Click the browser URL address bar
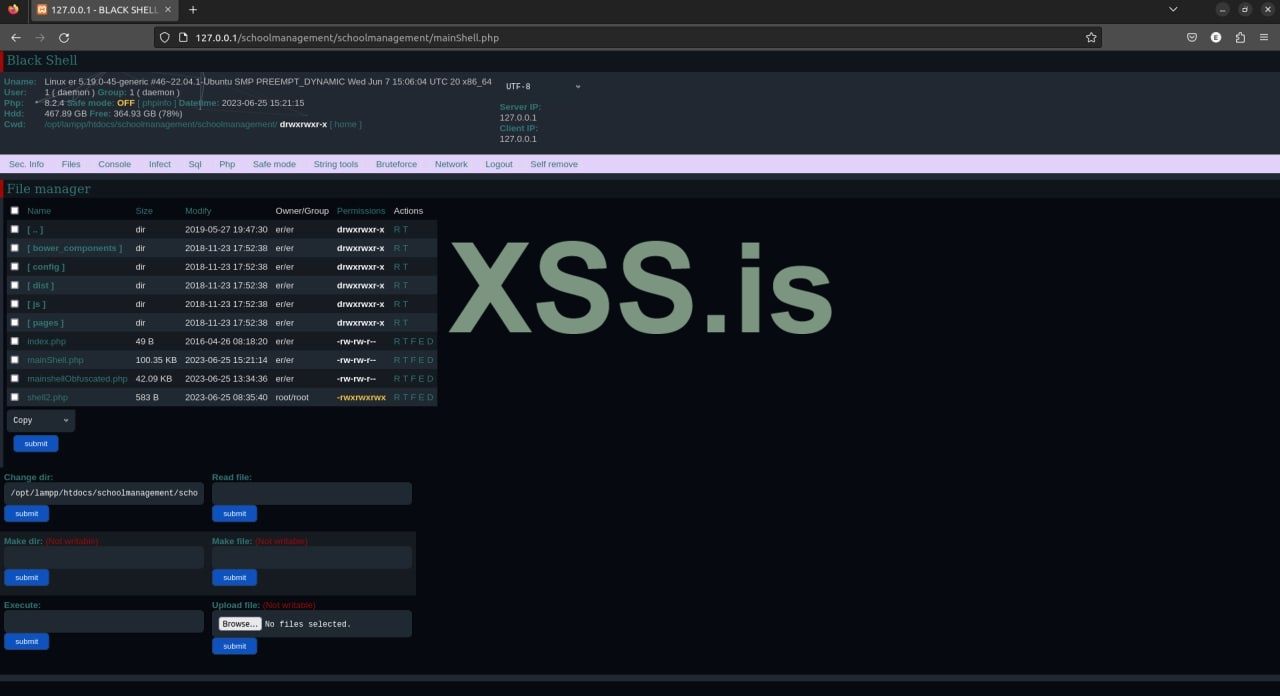The width and height of the screenshot is (1280, 696). pyautogui.click(x=627, y=37)
